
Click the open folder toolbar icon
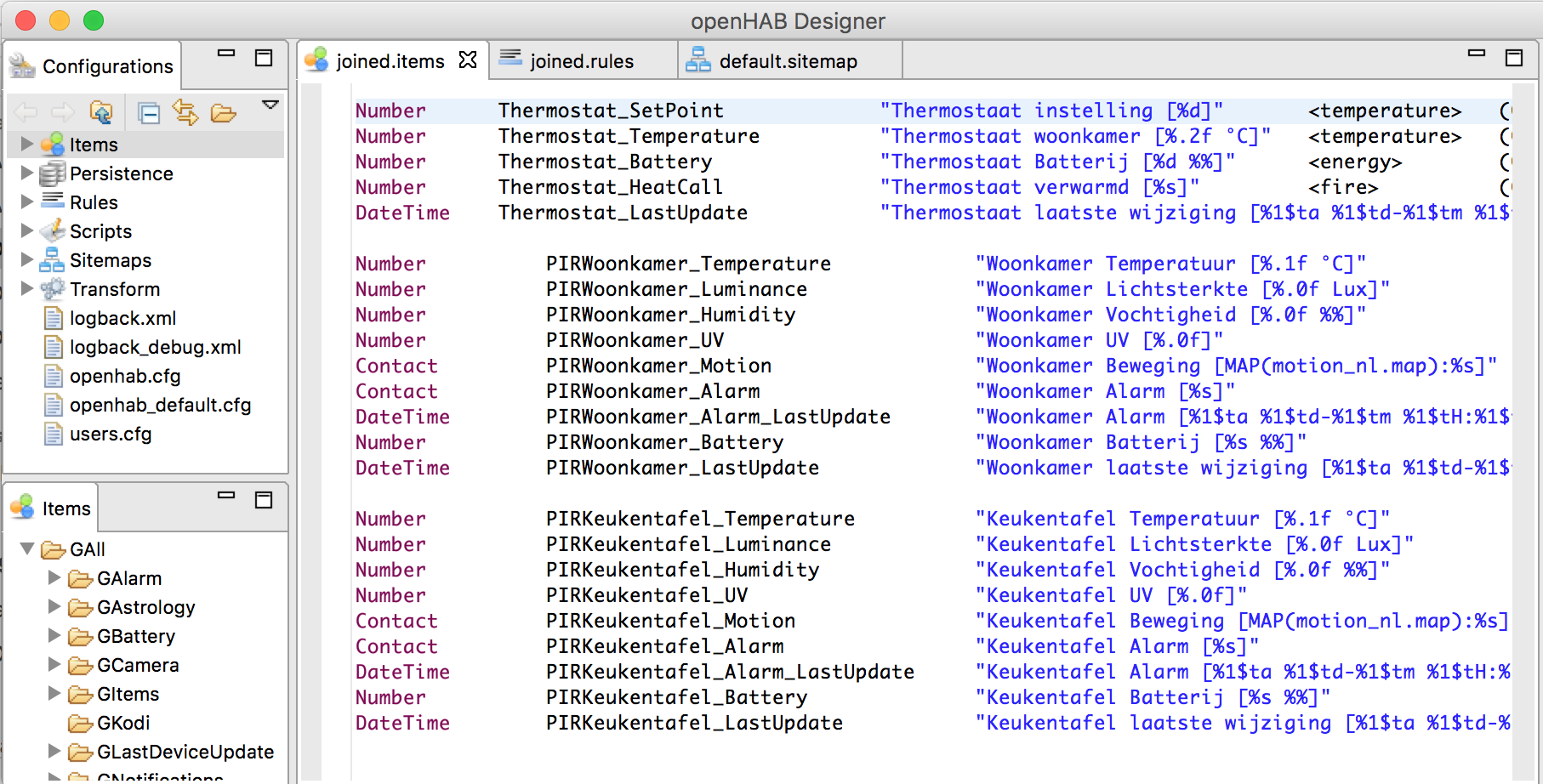pyautogui.click(x=223, y=113)
